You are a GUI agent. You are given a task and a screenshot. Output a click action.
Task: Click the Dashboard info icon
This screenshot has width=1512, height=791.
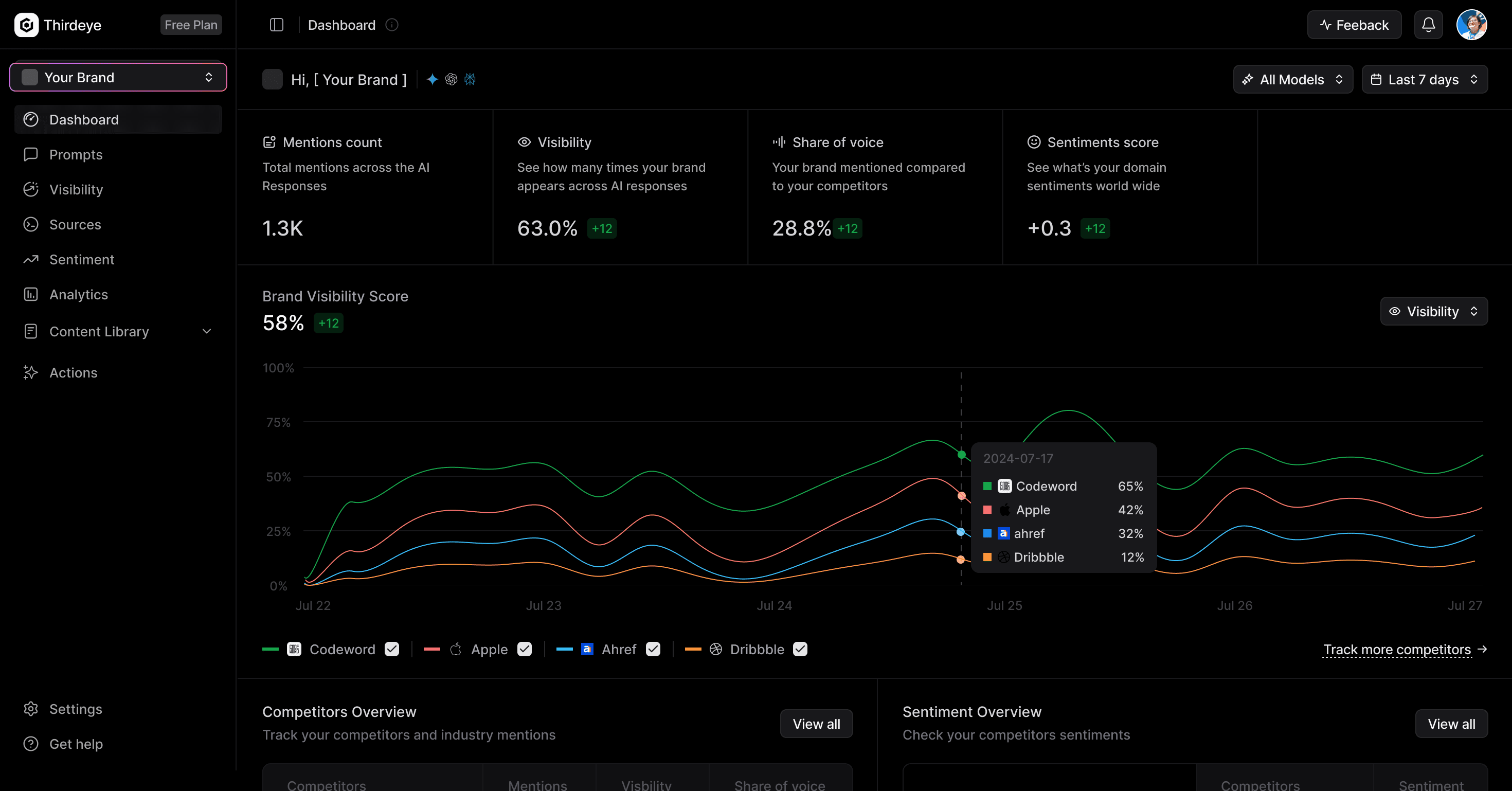pos(391,25)
